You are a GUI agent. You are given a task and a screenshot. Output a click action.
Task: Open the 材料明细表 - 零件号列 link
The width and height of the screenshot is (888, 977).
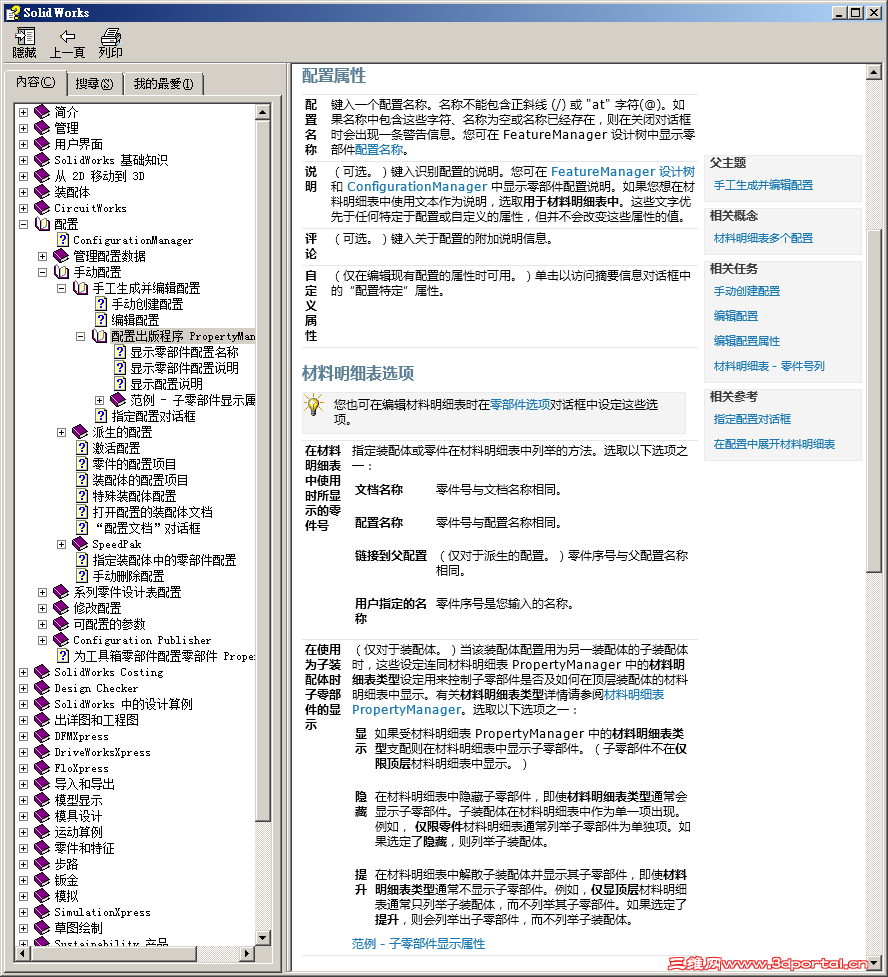[x=769, y=366]
